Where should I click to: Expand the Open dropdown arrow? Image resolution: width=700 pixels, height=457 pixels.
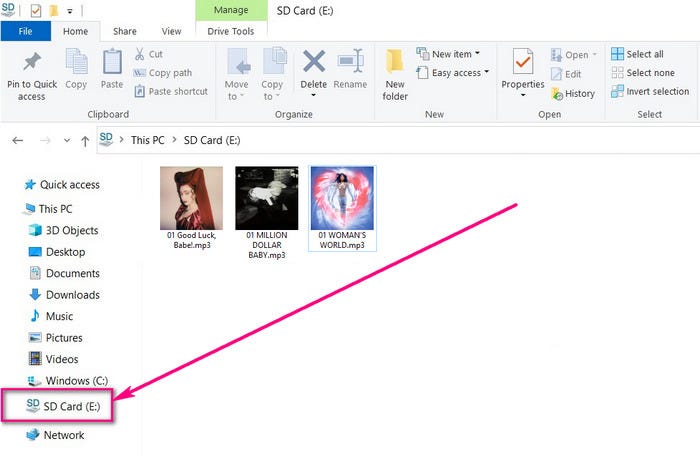point(594,54)
